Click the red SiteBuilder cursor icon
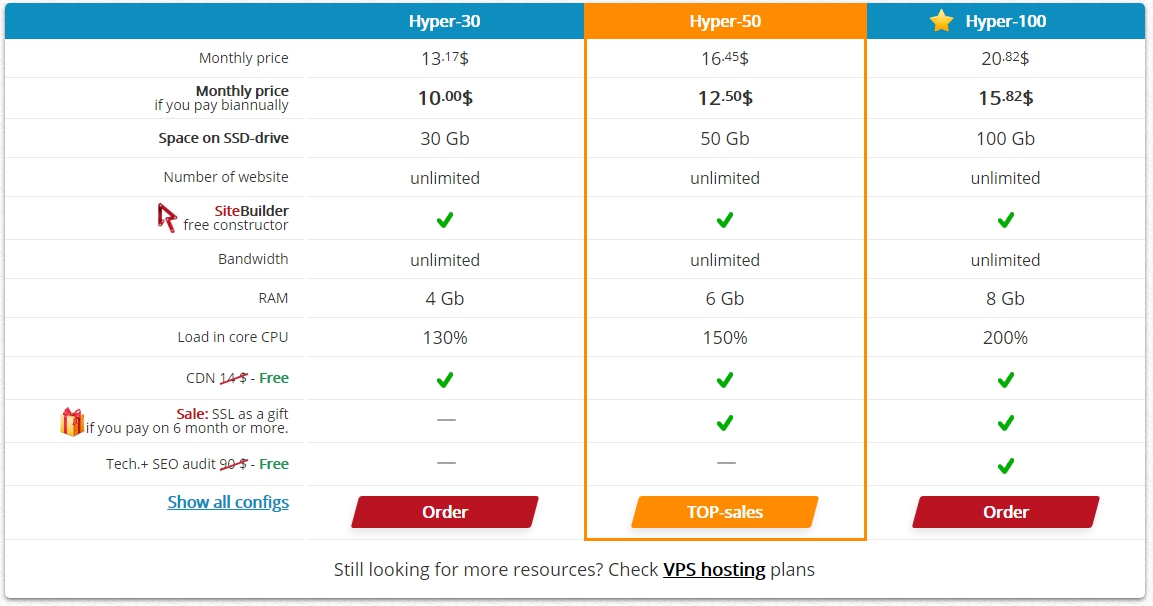The image size is (1153, 606). [167, 218]
